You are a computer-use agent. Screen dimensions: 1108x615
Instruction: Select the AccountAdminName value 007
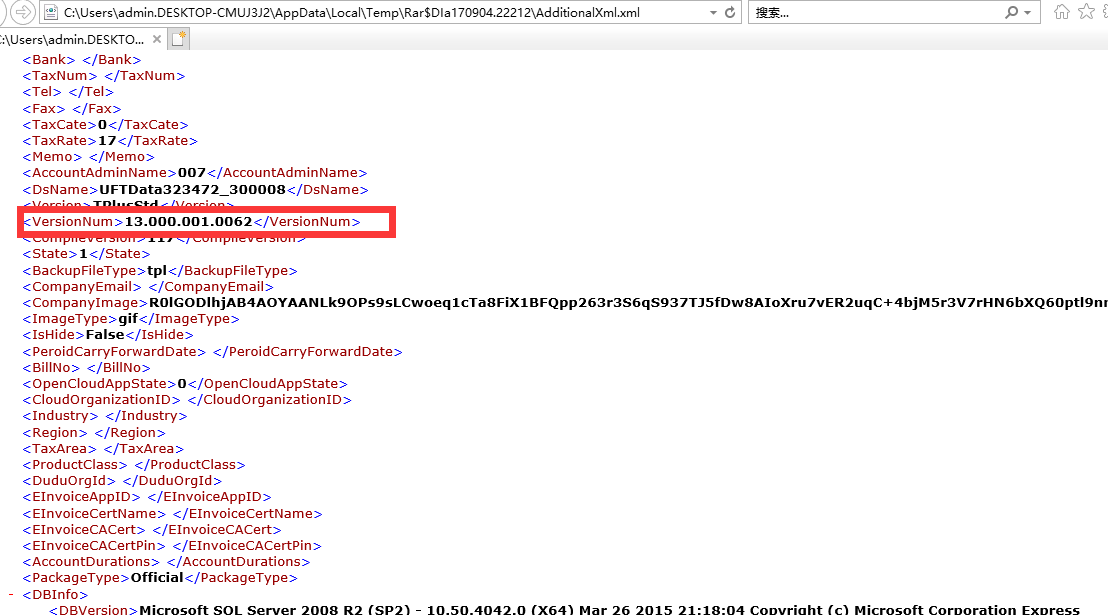tap(191, 172)
